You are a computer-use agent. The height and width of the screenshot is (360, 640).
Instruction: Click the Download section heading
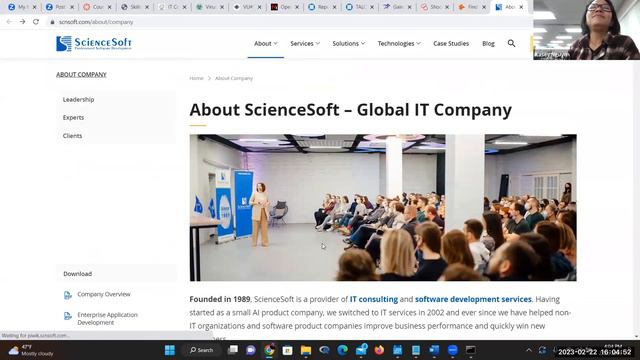pyautogui.click(x=78, y=274)
